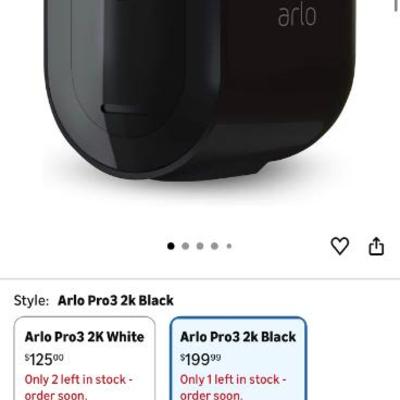Tap the heart wishlist icon
The height and width of the screenshot is (400, 400).
pos(340,246)
